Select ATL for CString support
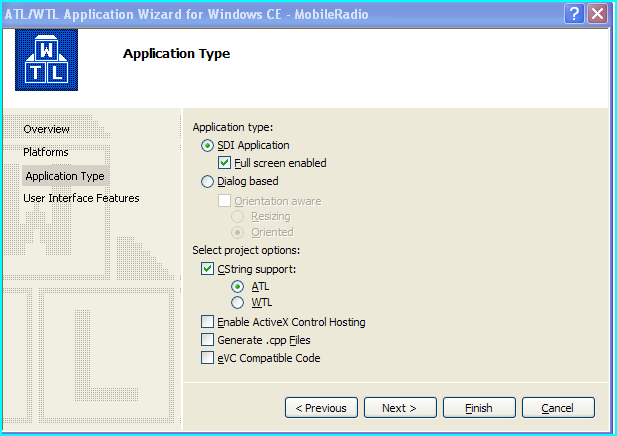Image resolution: width=617 pixels, height=436 pixels. coord(238,286)
